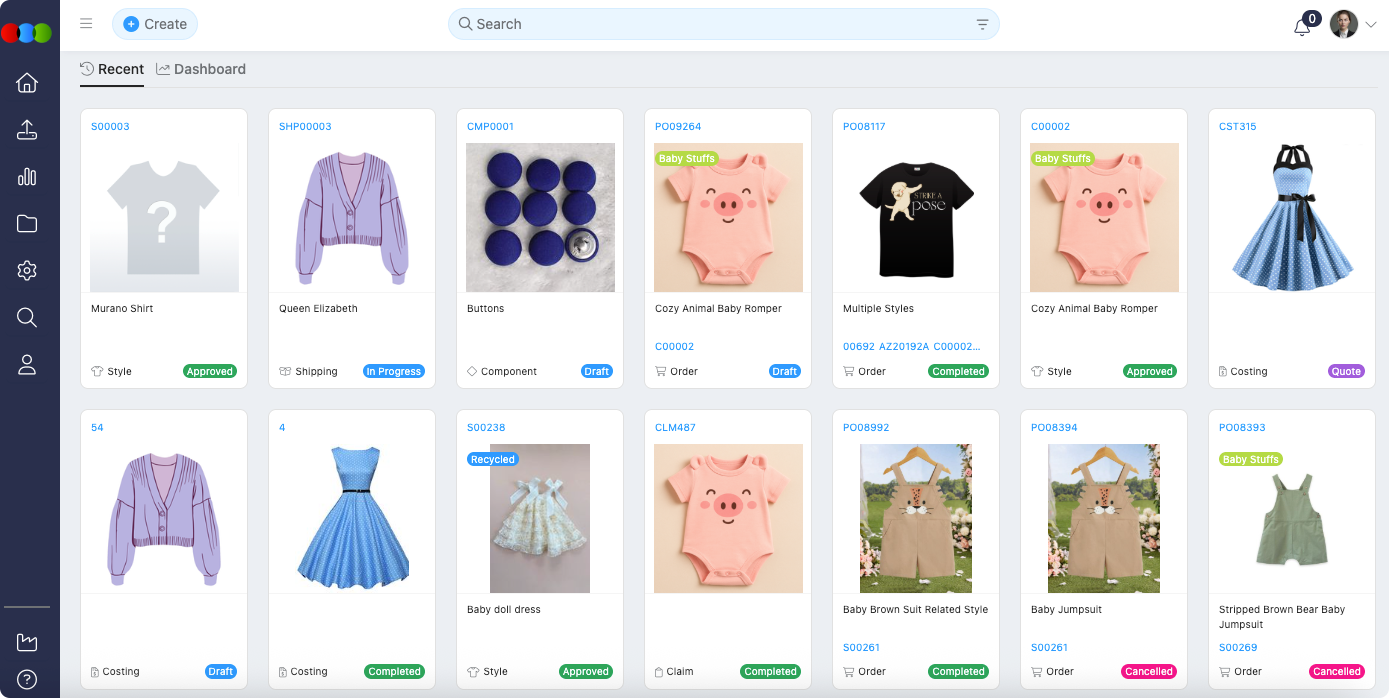
Task: Open the bar chart analytics icon
Action: click(27, 177)
